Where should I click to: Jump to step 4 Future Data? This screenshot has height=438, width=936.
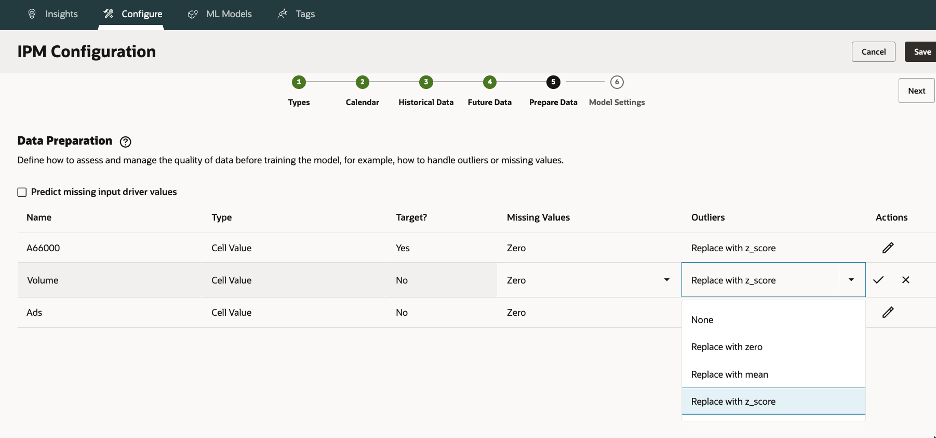(489, 82)
